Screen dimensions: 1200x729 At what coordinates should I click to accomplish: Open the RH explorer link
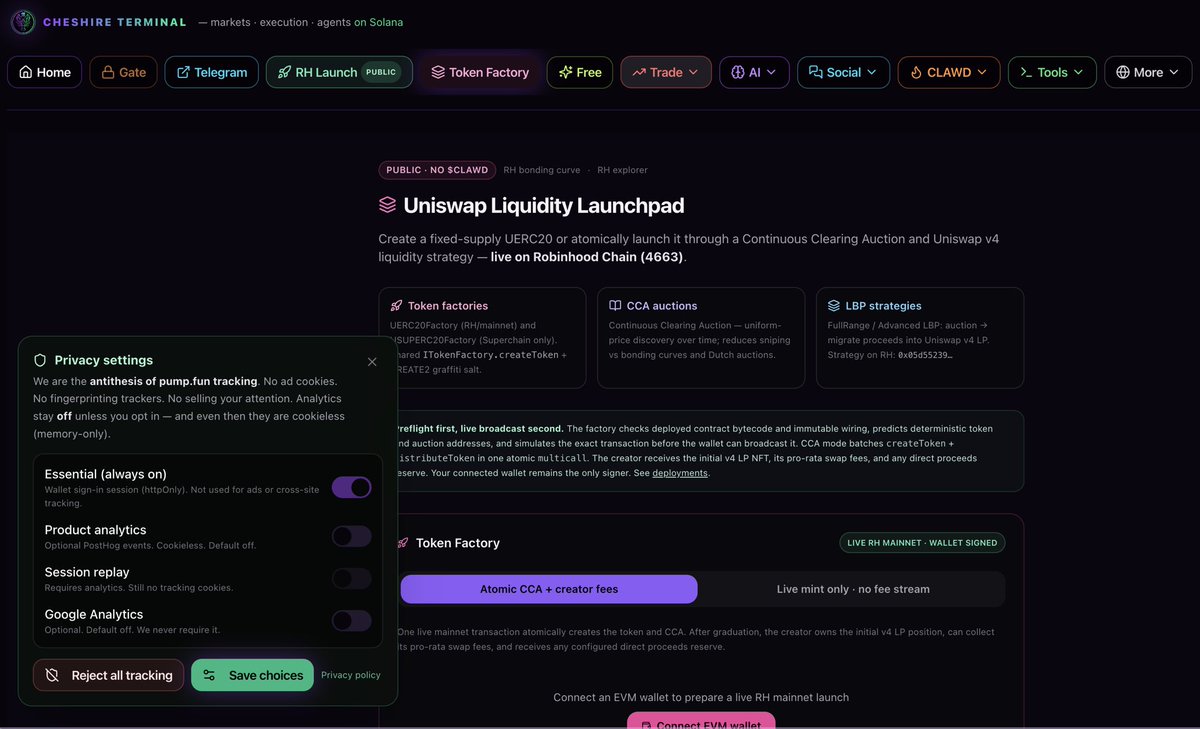tap(622, 170)
